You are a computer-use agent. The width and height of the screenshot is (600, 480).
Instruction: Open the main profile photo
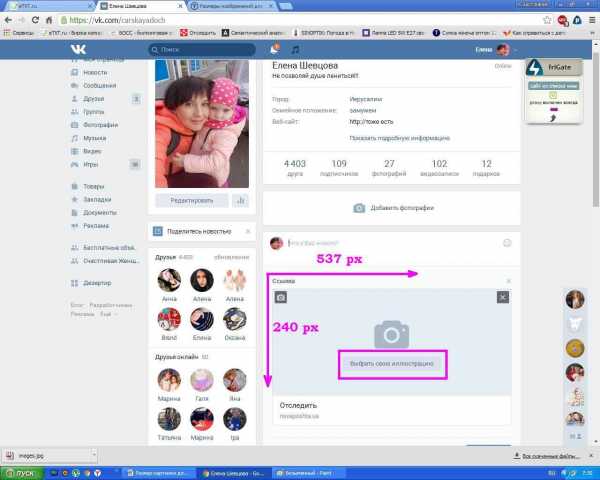point(202,124)
